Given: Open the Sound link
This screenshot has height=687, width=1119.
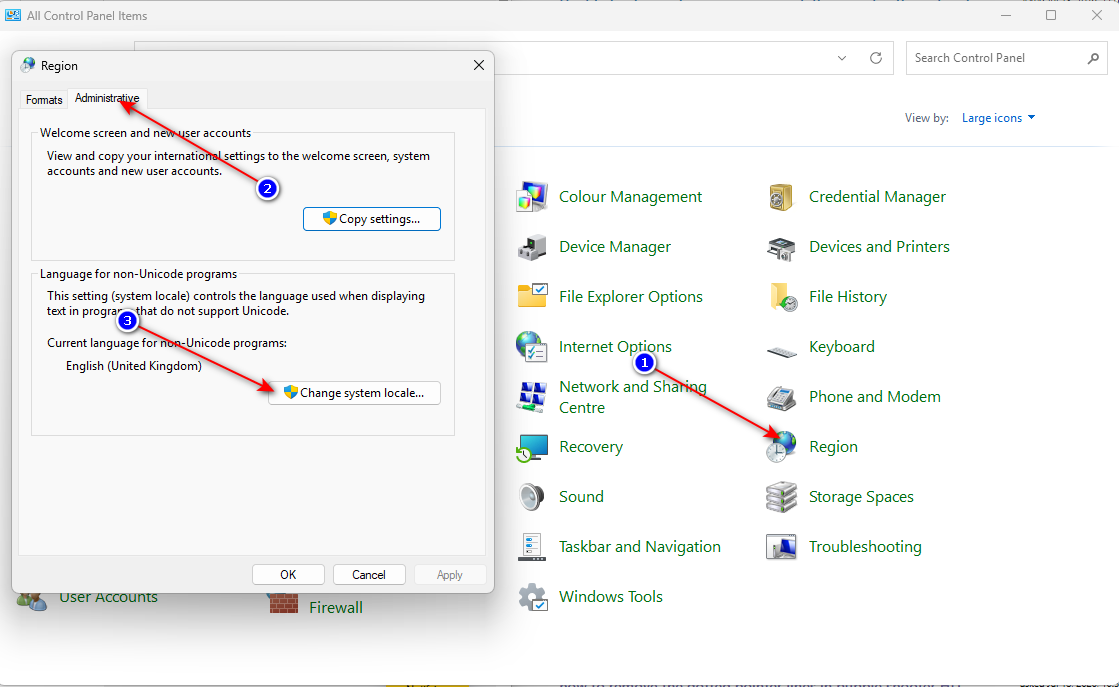Looking at the screenshot, I should [581, 497].
